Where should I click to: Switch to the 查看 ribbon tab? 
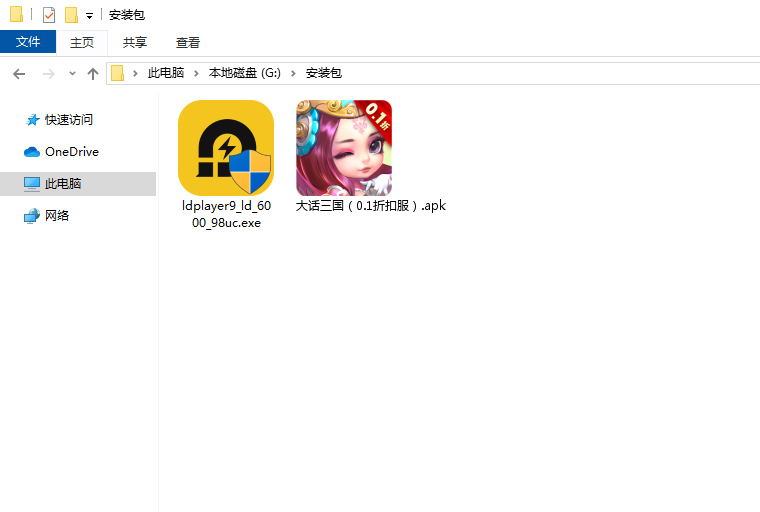click(x=188, y=42)
